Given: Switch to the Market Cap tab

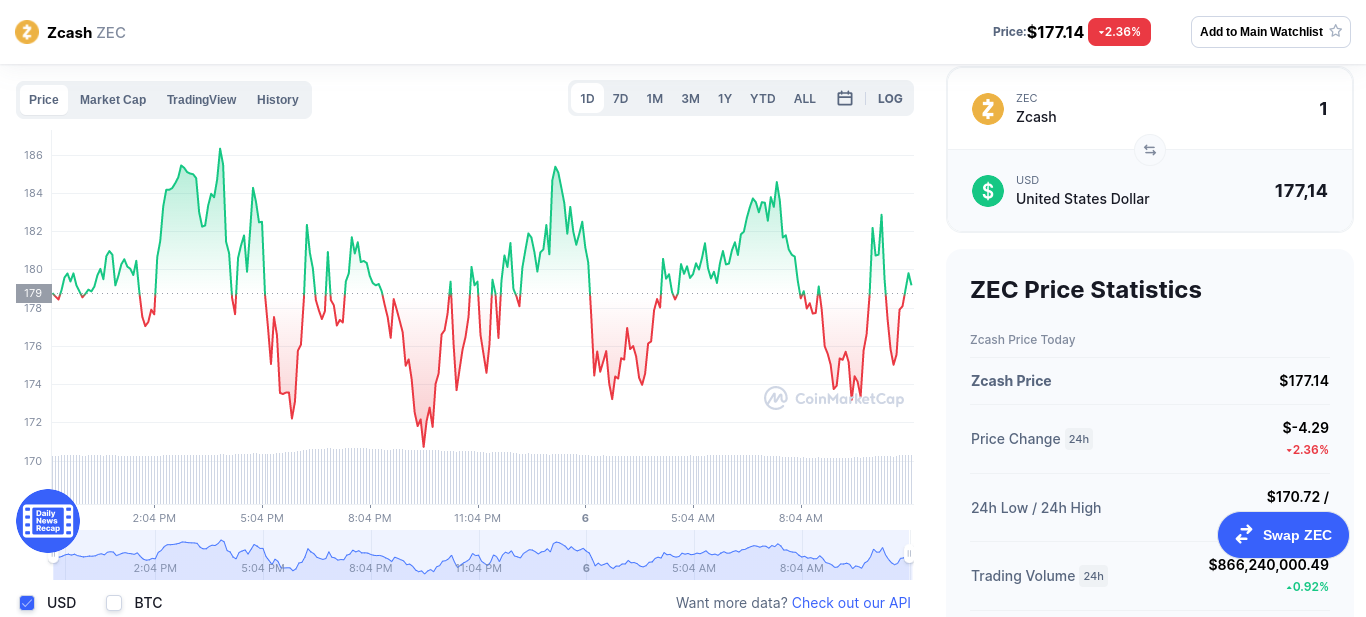Looking at the screenshot, I should [x=113, y=100].
